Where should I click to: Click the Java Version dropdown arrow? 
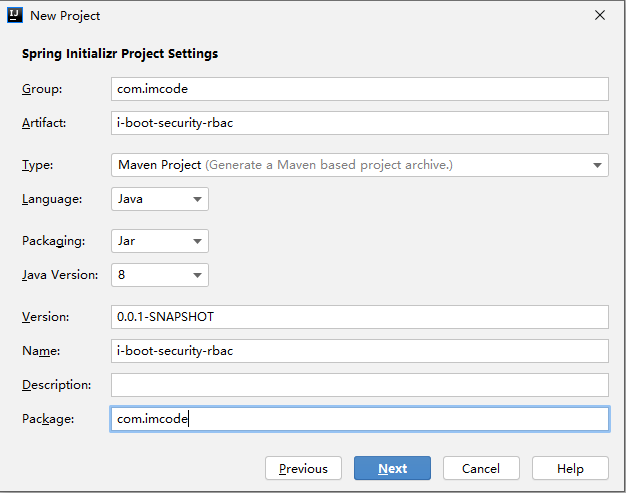(x=196, y=275)
